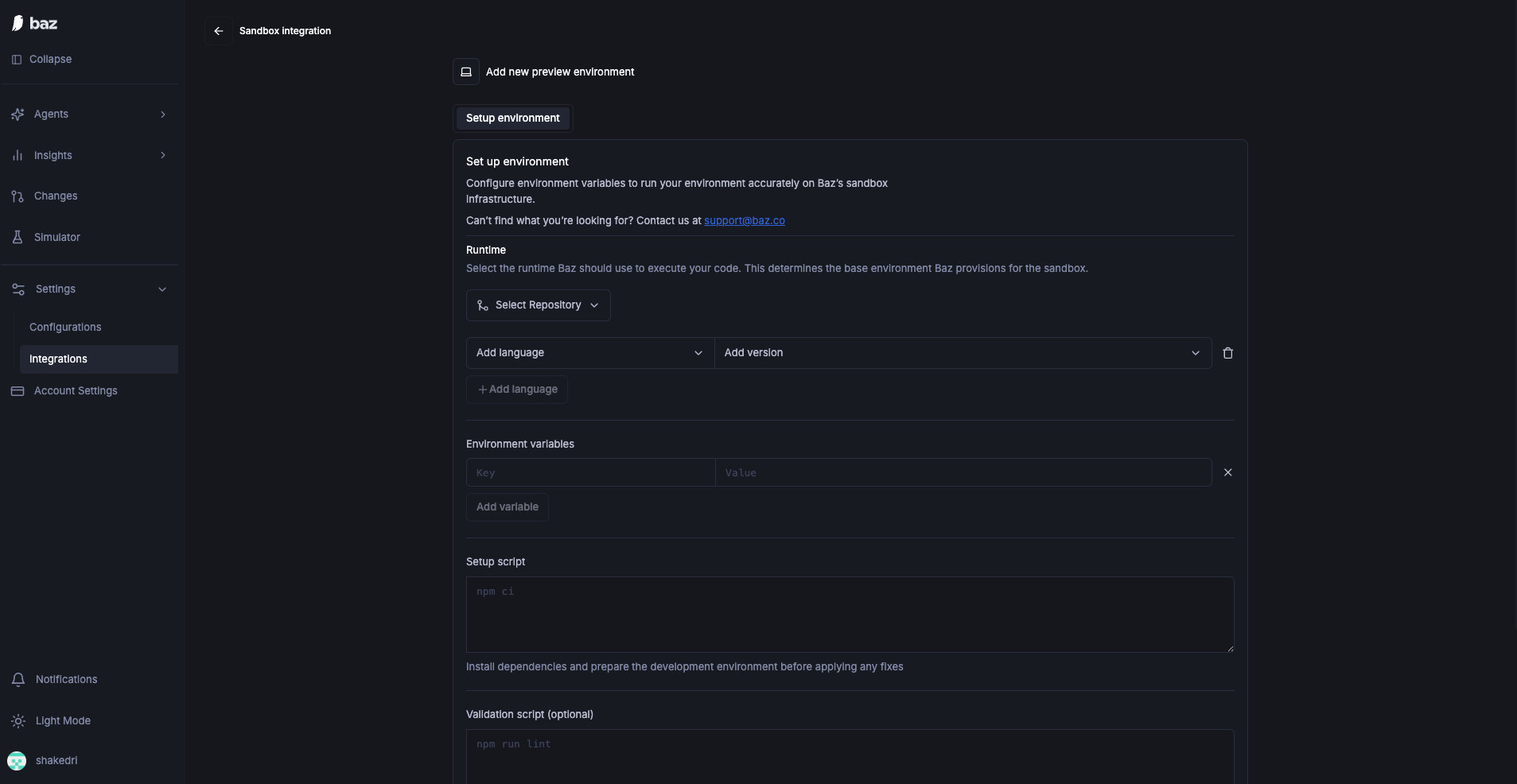Expand the Insights submenu

click(x=163, y=155)
